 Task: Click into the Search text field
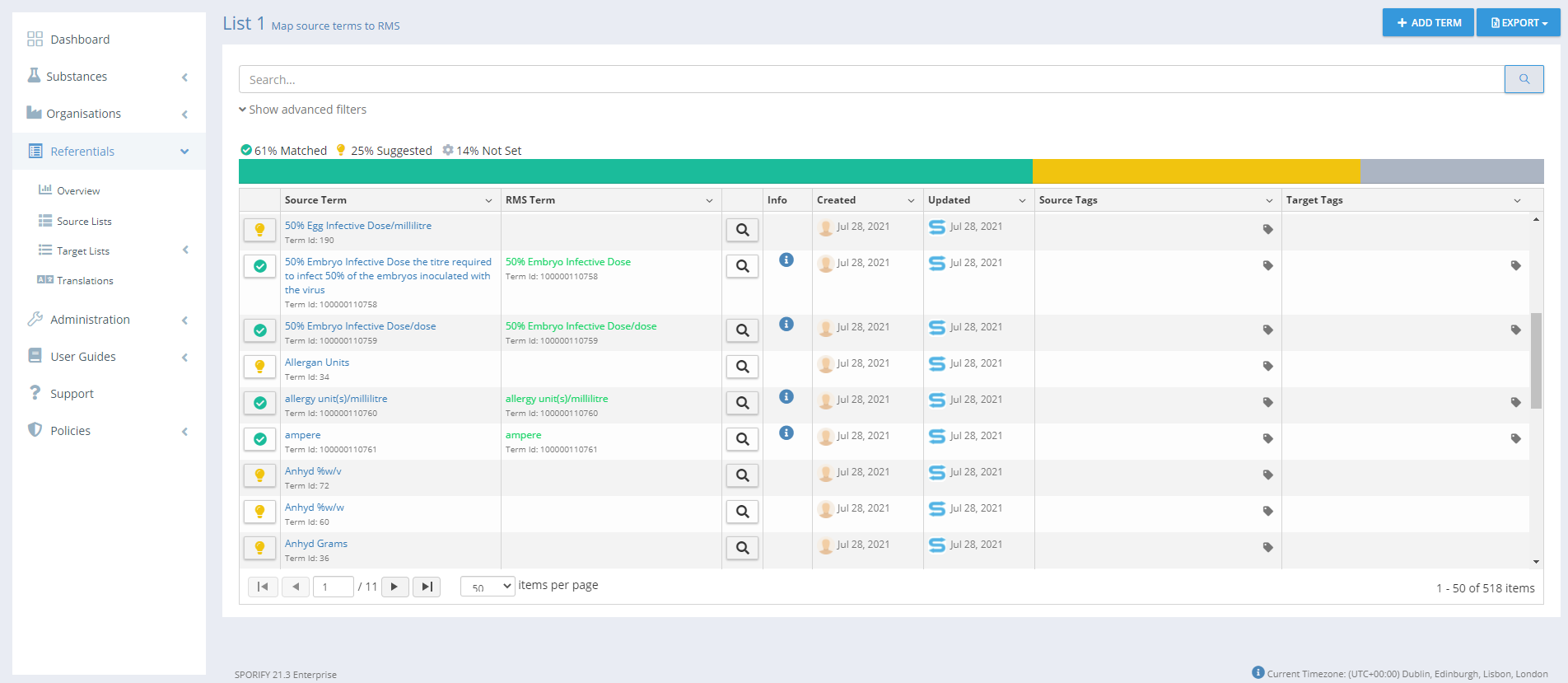(x=870, y=80)
